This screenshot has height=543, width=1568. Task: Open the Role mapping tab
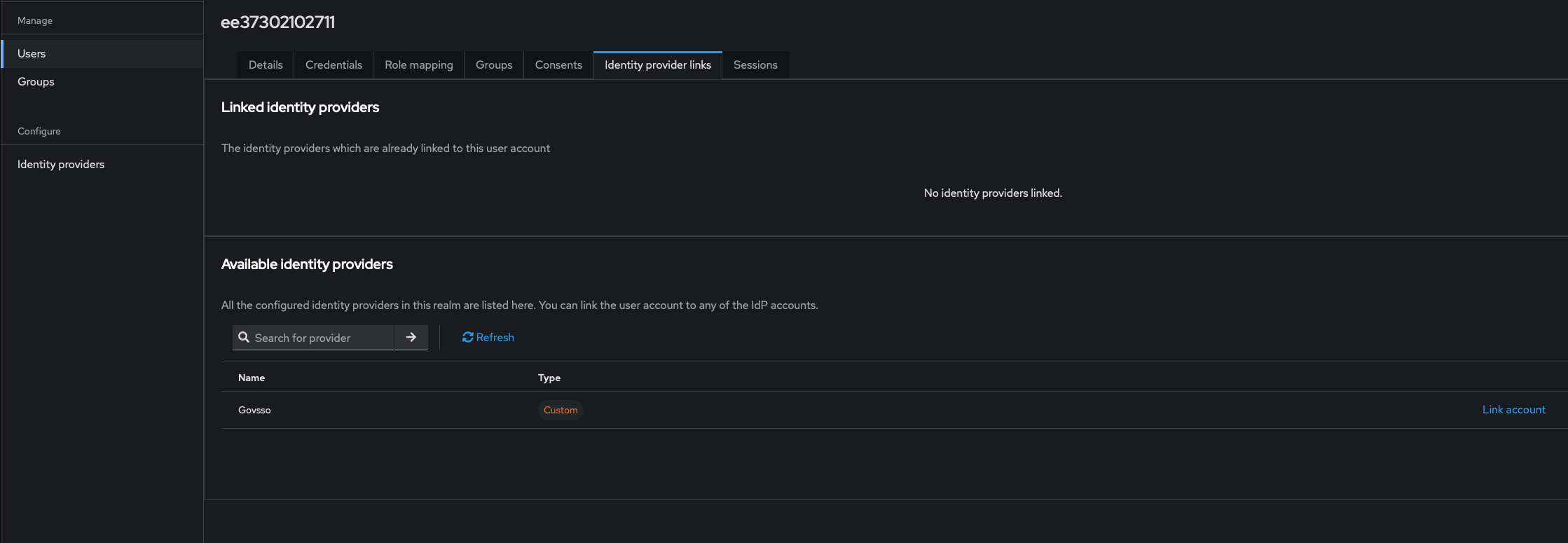point(419,65)
